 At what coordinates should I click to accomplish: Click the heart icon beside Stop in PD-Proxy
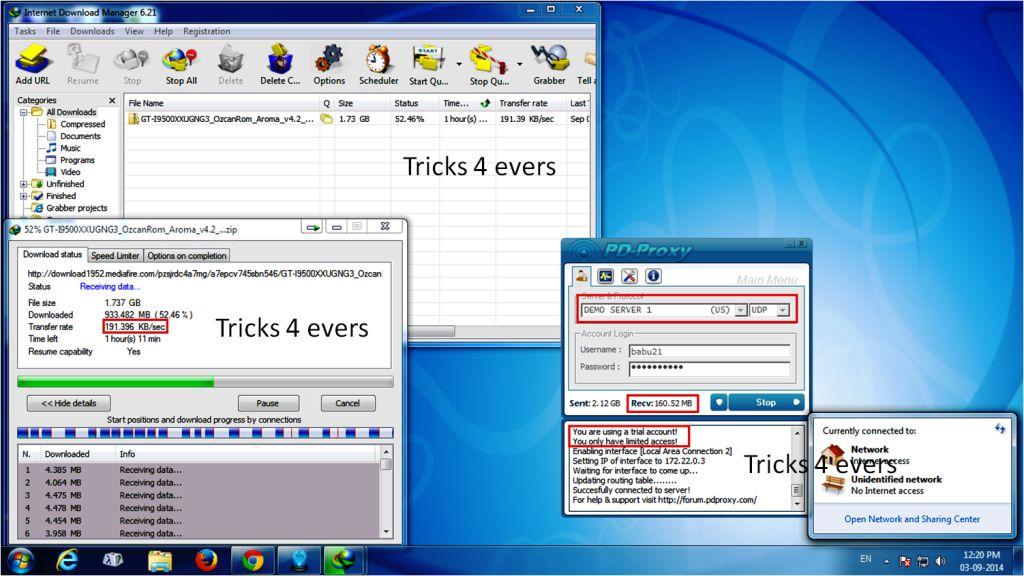click(x=718, y=402)
